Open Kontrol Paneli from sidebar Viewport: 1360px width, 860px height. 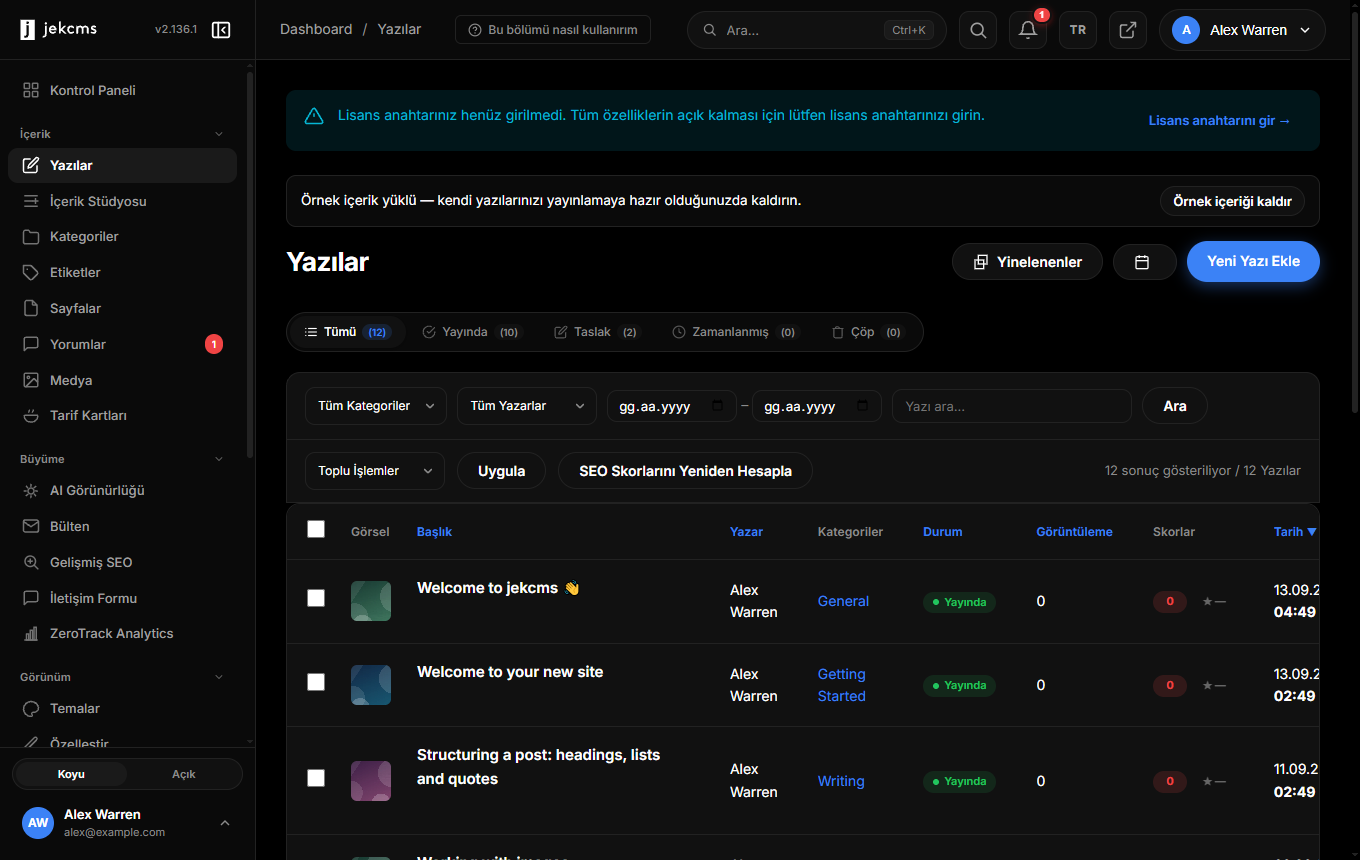pyautogui.click(x=122, y=90)
